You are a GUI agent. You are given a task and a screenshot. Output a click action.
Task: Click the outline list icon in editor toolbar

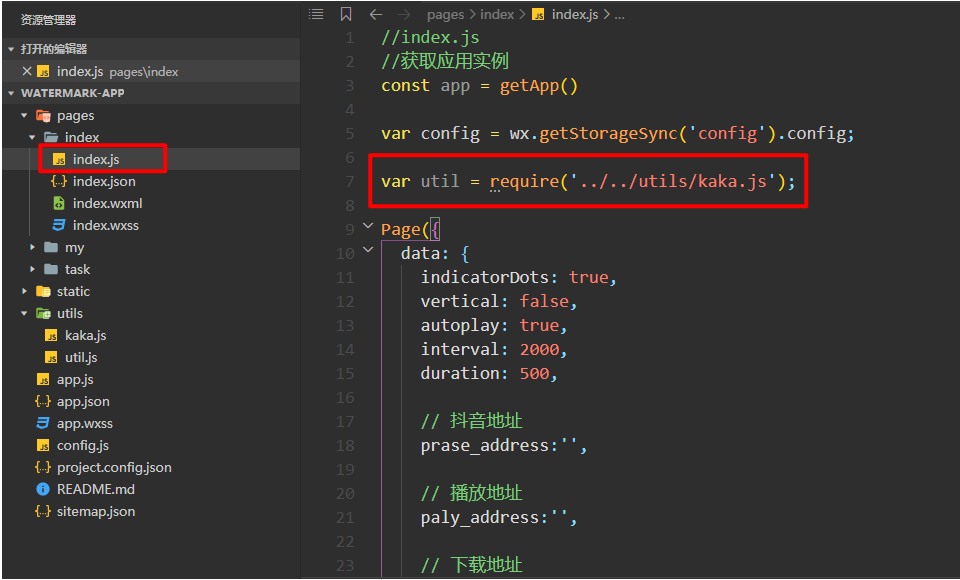click(316, 14)
